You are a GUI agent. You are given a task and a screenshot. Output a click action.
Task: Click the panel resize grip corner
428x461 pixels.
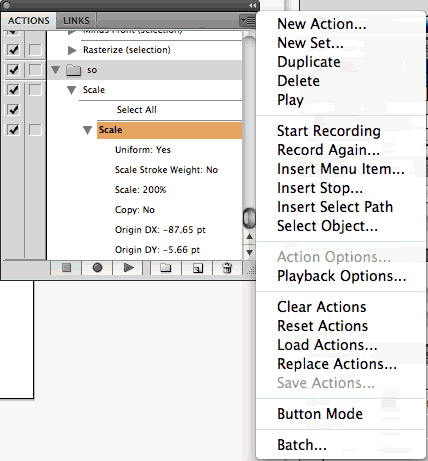[x=251, y=270]
